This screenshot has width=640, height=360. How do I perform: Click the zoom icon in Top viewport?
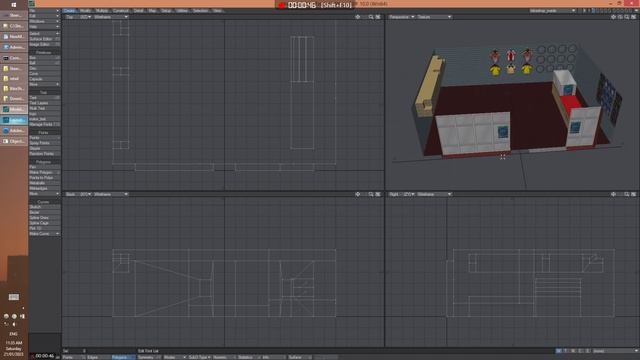coord(371,17)
